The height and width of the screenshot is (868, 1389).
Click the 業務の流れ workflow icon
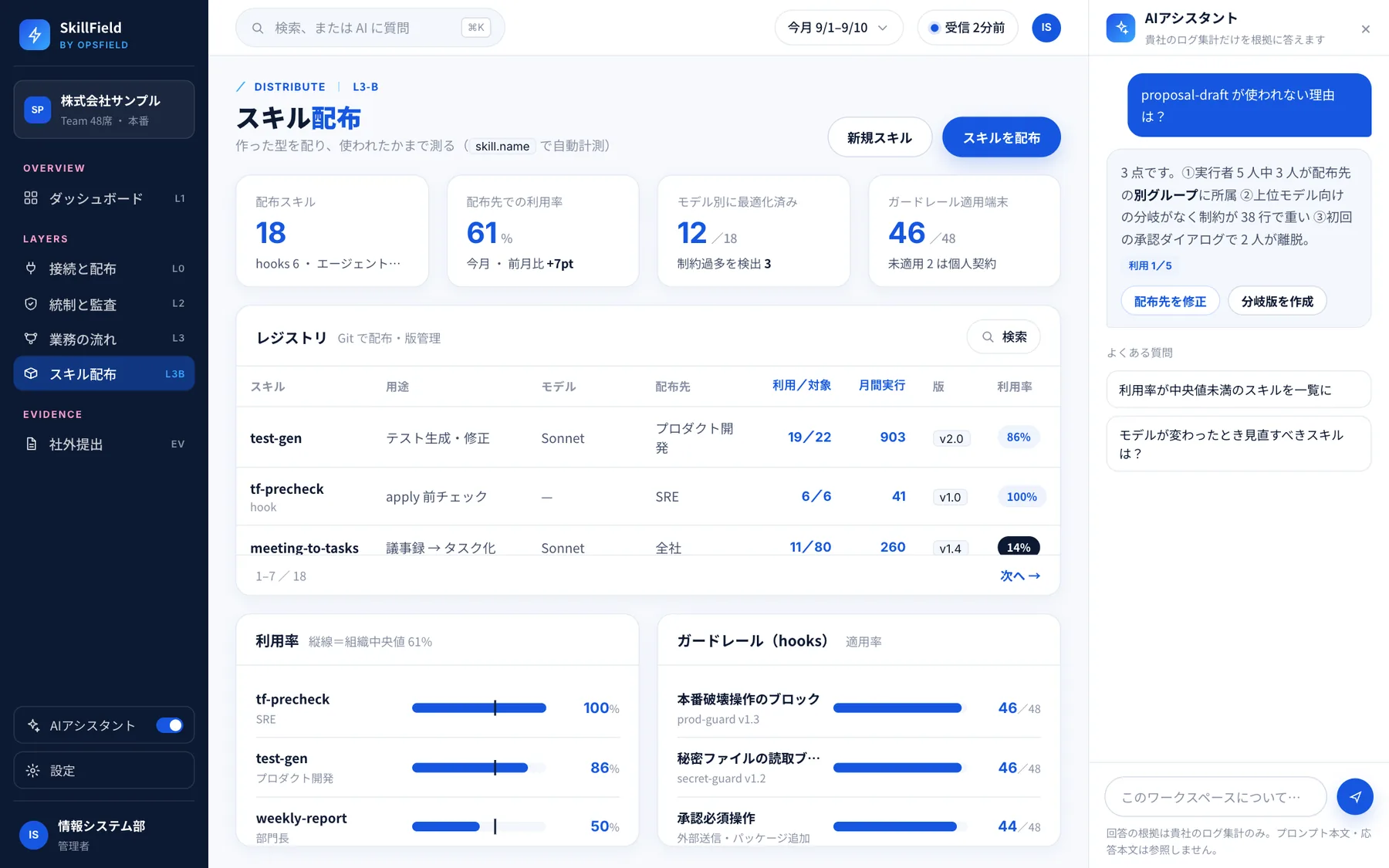tap(31, 339)
